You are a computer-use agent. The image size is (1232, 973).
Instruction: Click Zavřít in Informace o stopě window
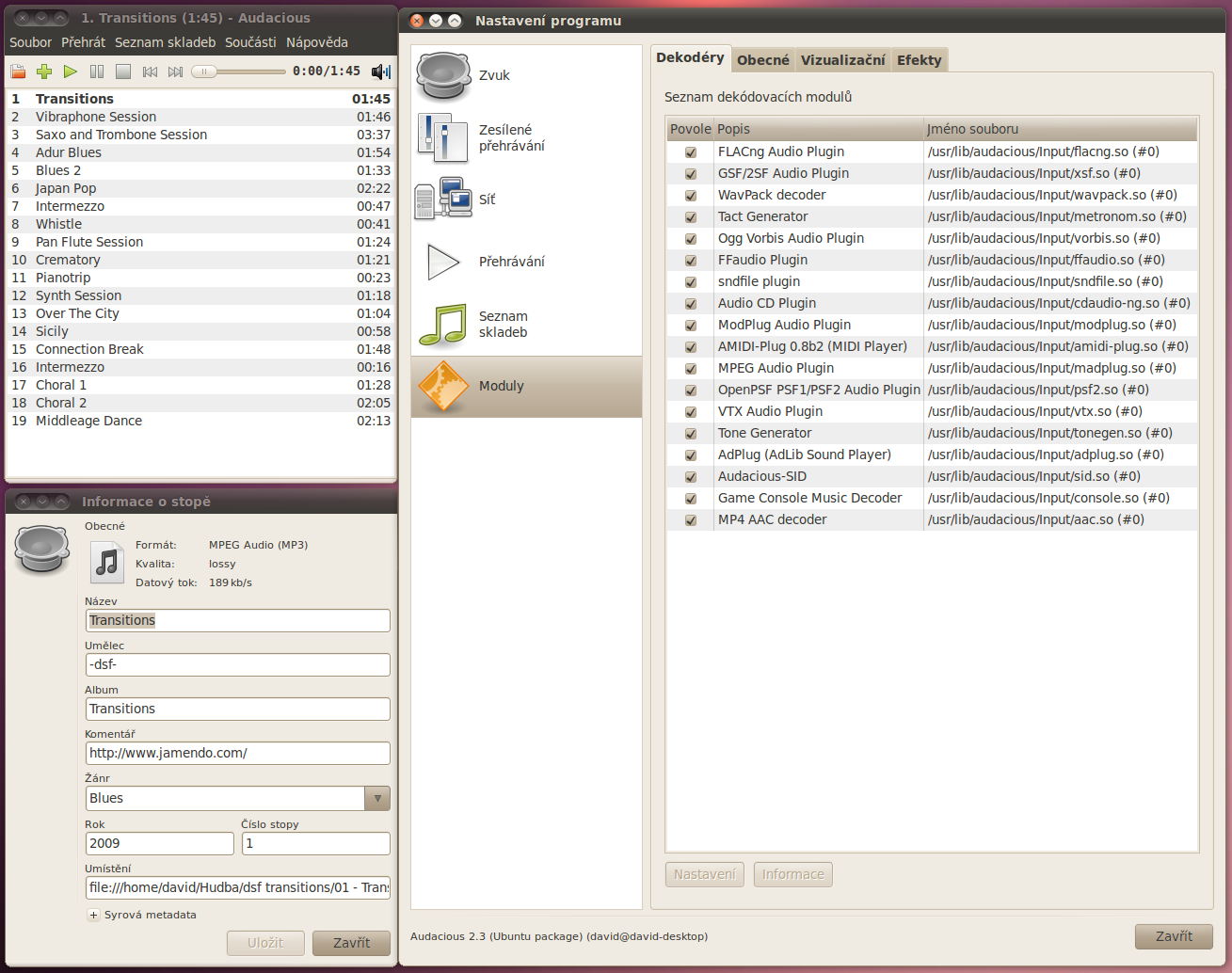[x=352, y=943]
